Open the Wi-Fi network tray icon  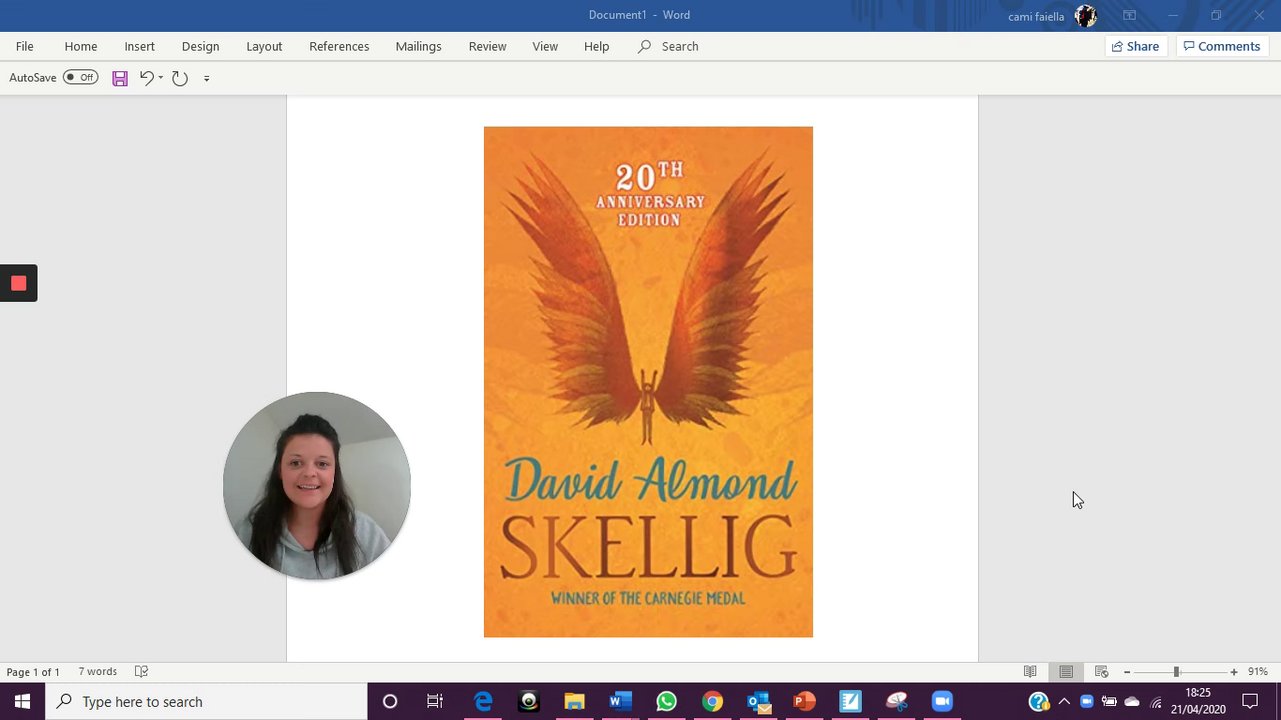(x=1156, y=702)
